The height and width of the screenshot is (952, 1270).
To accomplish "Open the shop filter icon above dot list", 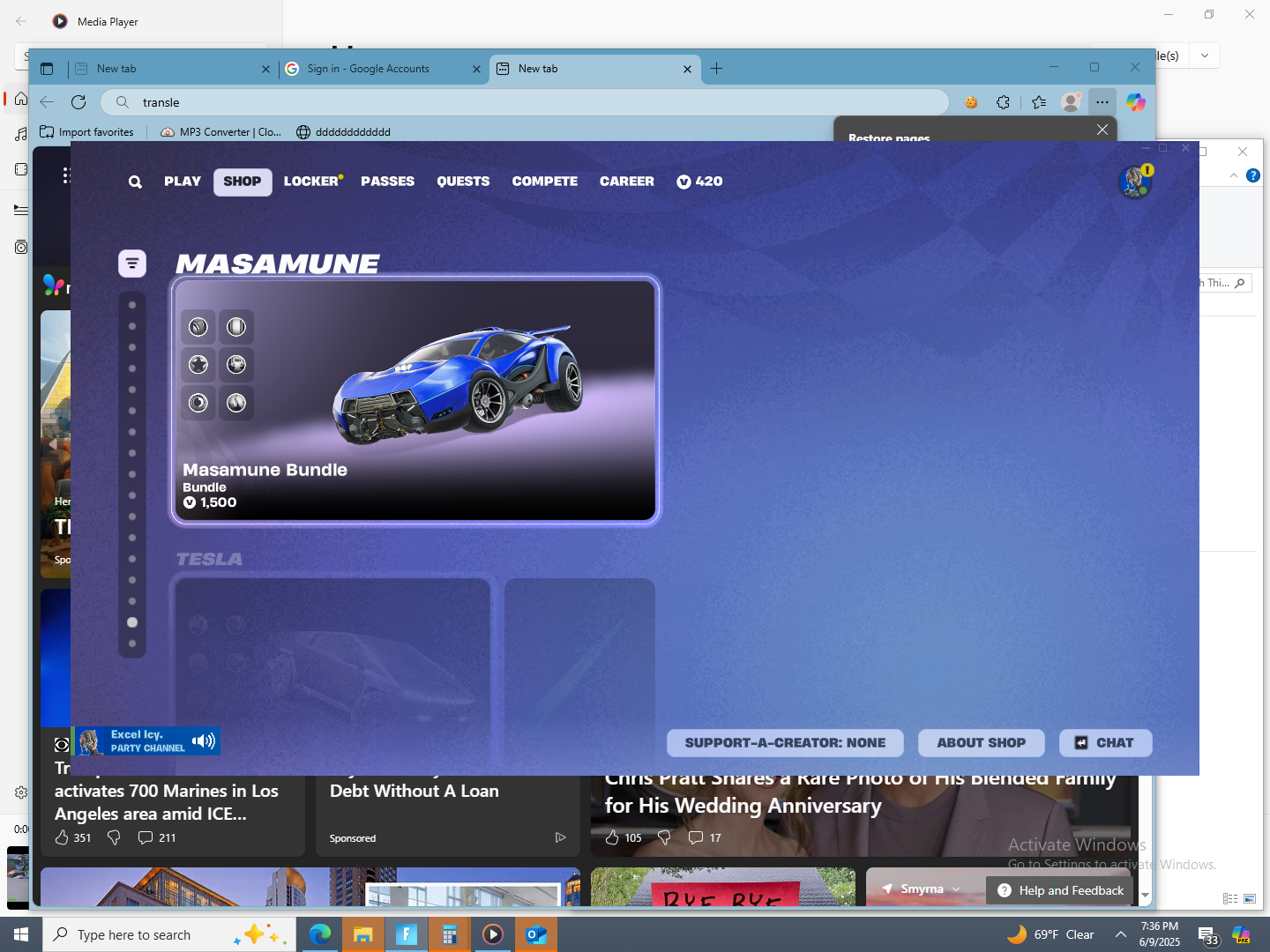I will [132, 263].
